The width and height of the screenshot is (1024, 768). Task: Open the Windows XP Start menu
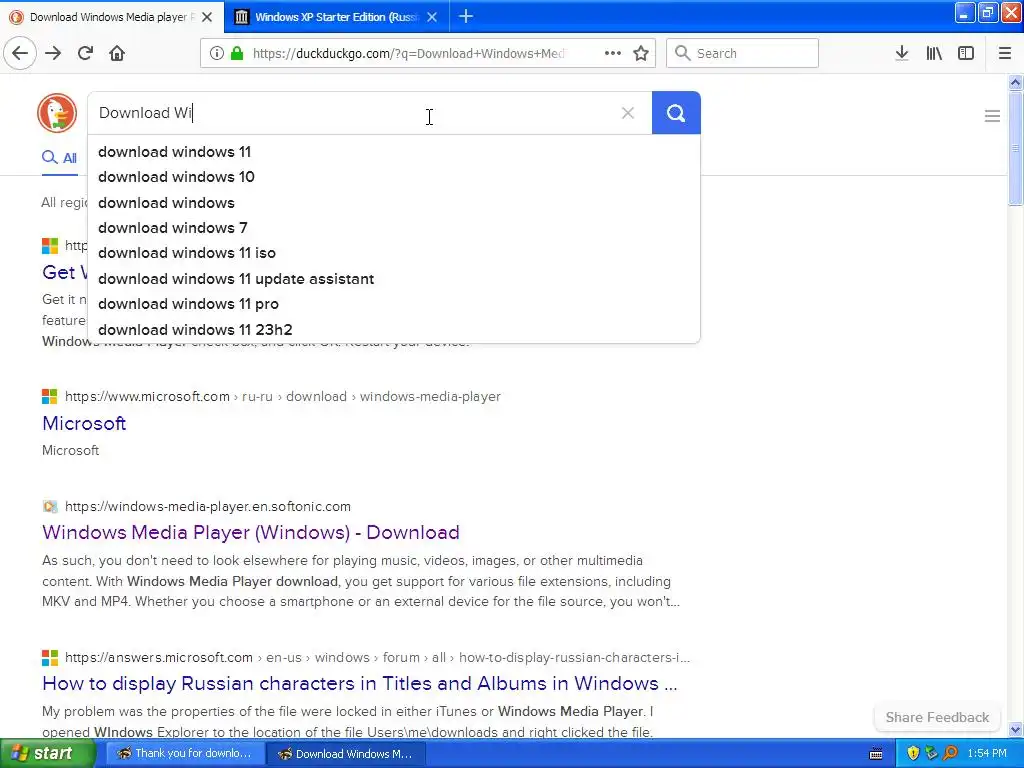(46, 754)
